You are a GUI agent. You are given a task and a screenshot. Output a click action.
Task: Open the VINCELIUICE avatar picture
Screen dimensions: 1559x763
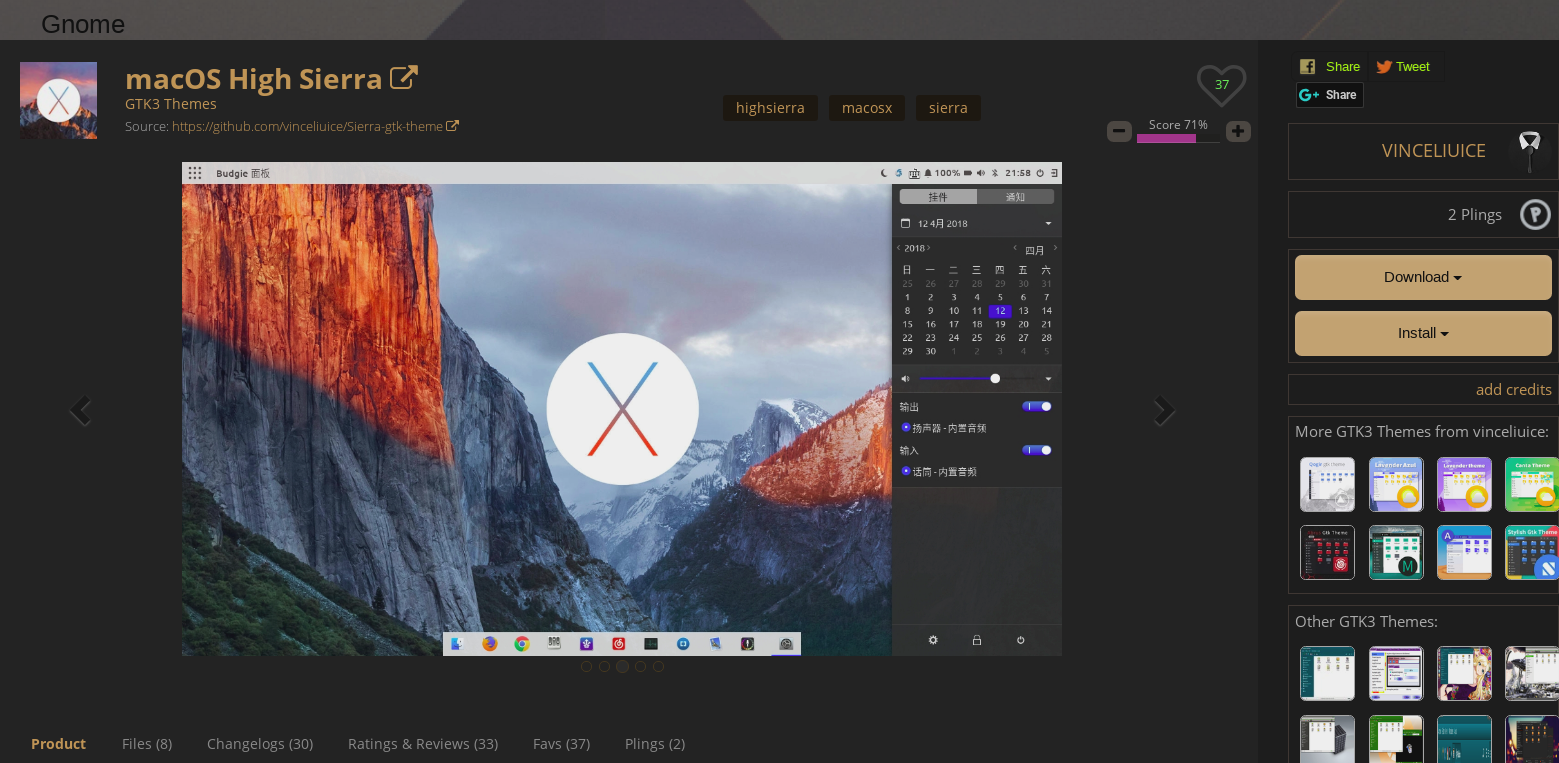tap(1529, 151)
